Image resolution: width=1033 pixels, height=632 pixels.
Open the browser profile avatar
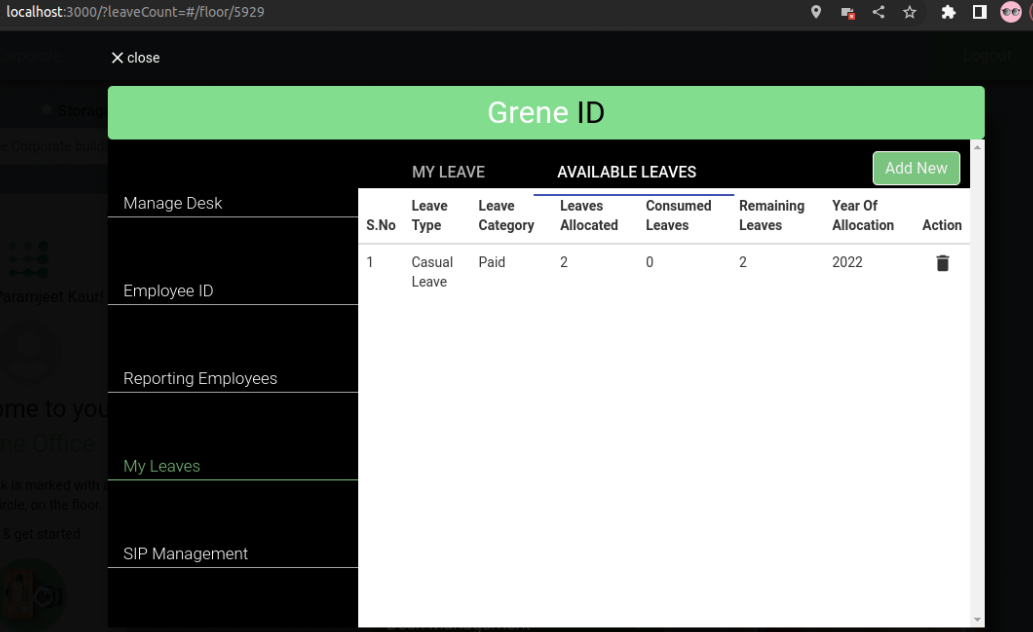click(x=1011, y=12)
